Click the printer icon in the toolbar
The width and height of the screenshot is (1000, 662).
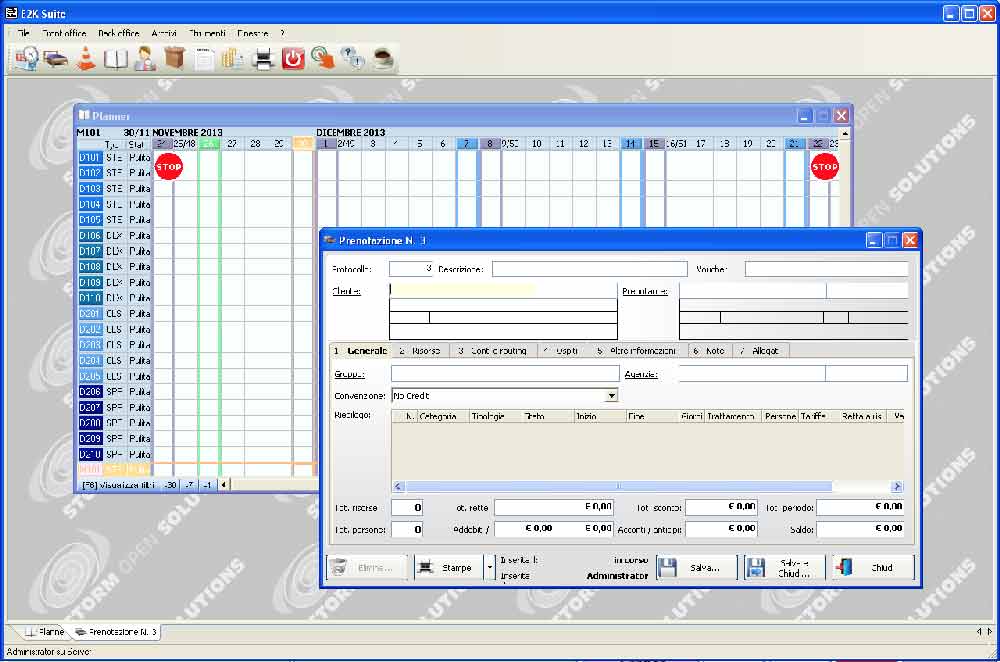point(263,58)
